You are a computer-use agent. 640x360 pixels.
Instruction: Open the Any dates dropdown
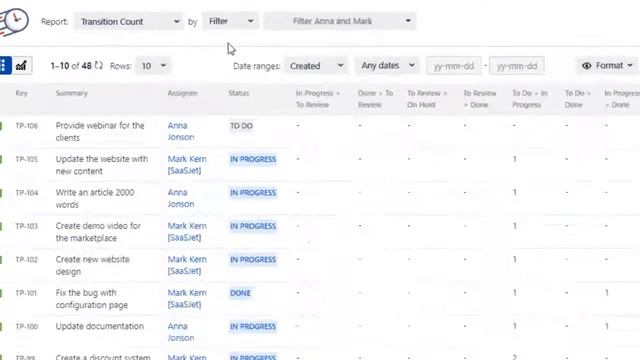[387, 66]
